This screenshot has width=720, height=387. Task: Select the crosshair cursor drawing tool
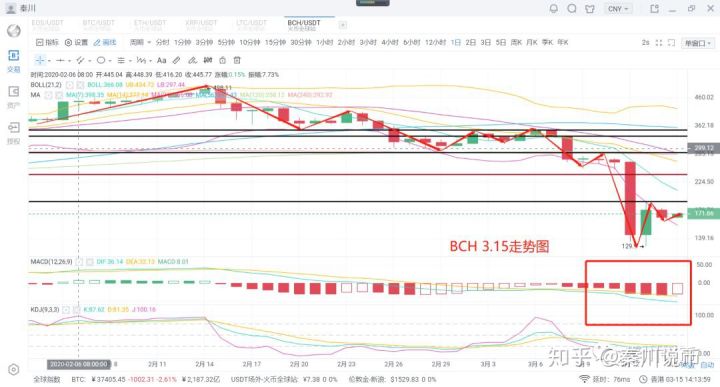tap(40, 60)
